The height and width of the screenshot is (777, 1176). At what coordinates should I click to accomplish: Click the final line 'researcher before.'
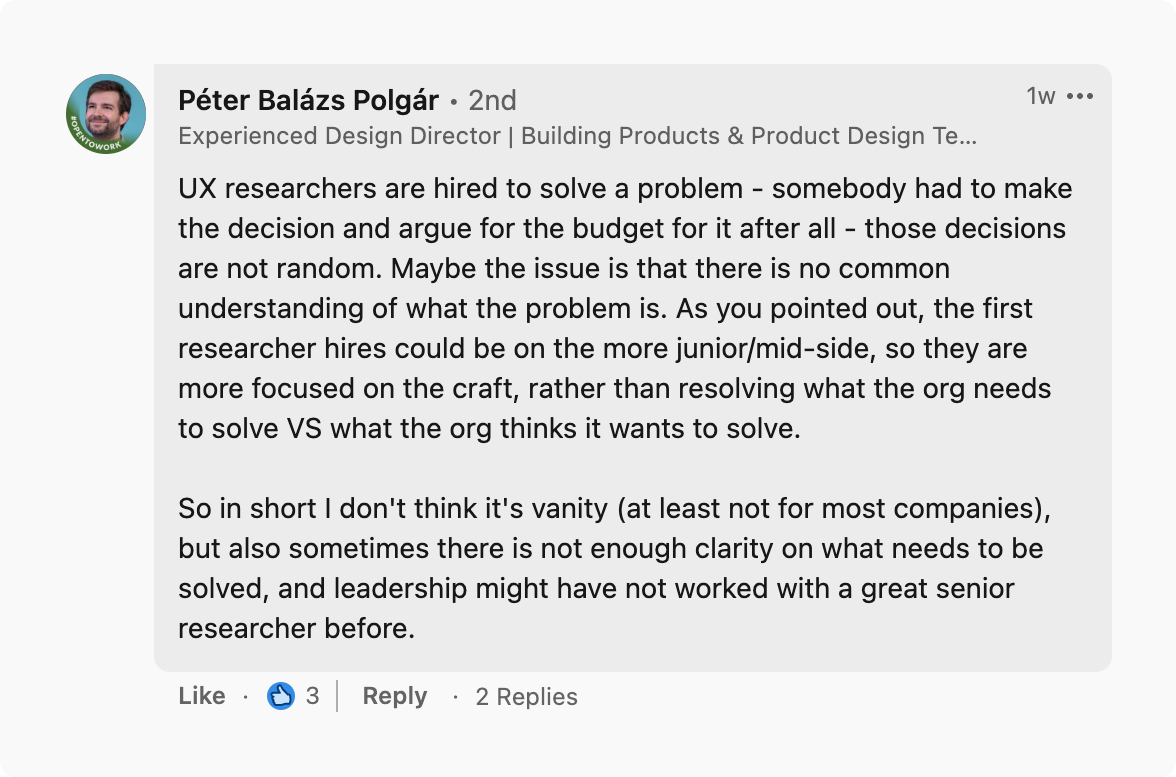[296, 628]
